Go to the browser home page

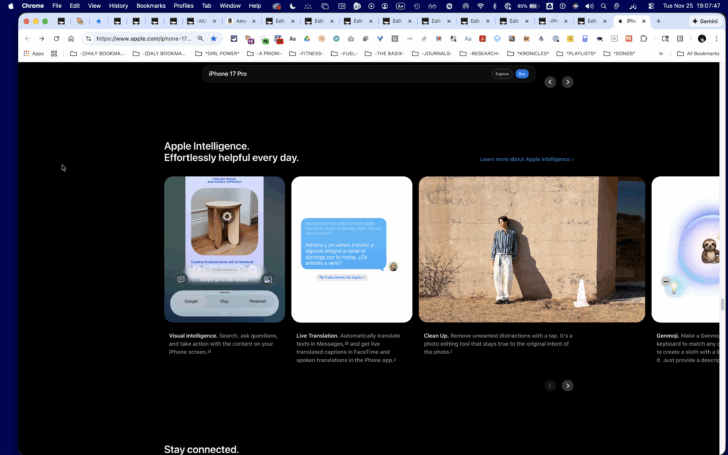point(71,39)
